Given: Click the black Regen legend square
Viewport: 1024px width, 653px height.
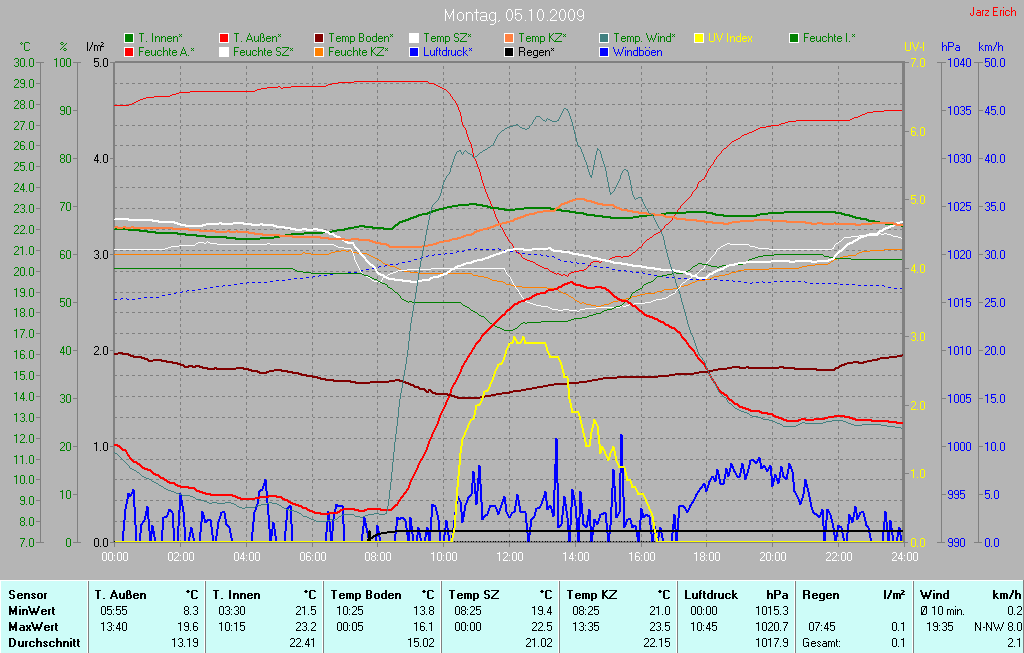Looking at the screenshot, I should coord(509,51).
